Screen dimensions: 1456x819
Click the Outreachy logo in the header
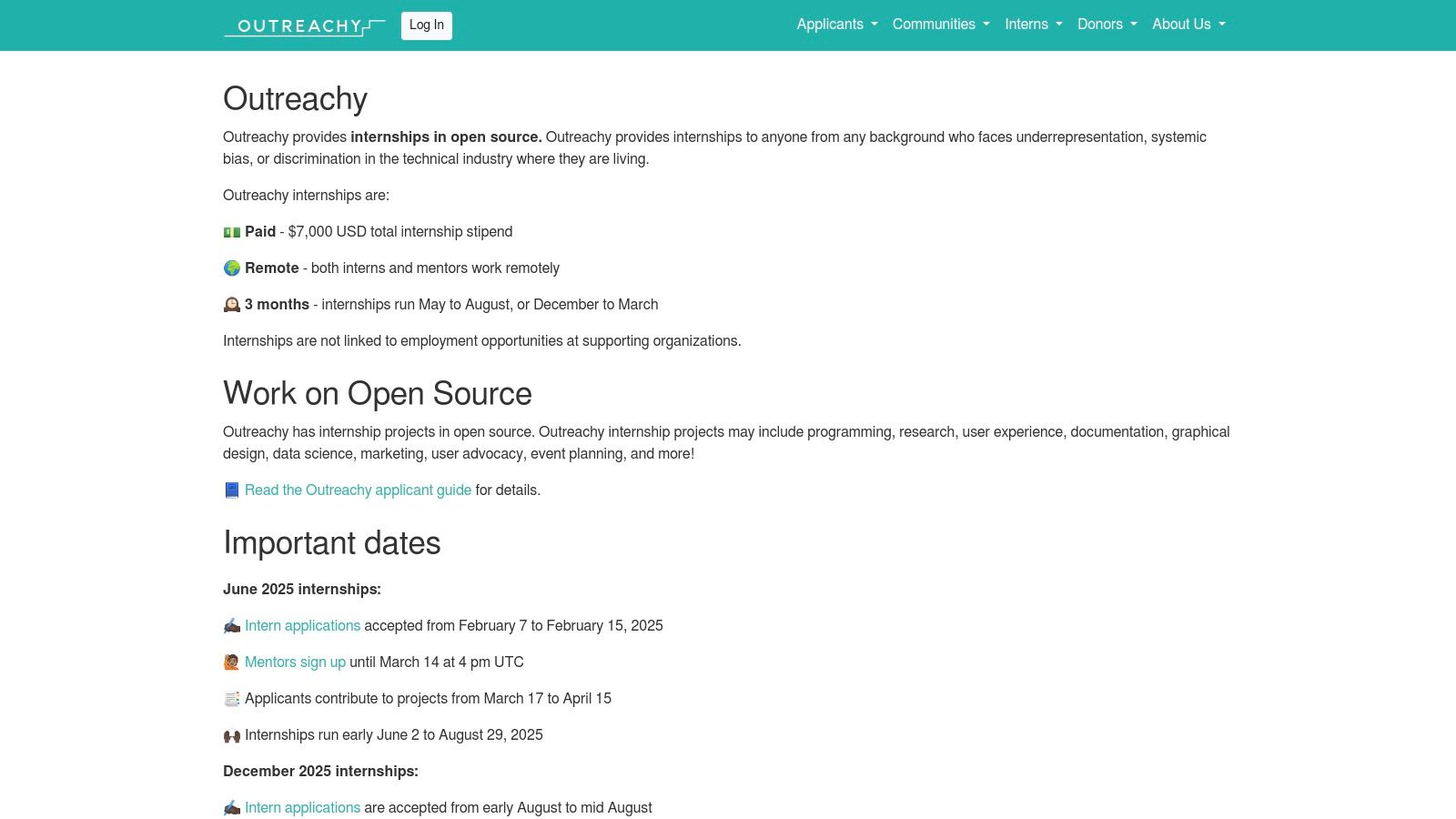[x=304, y=26]
